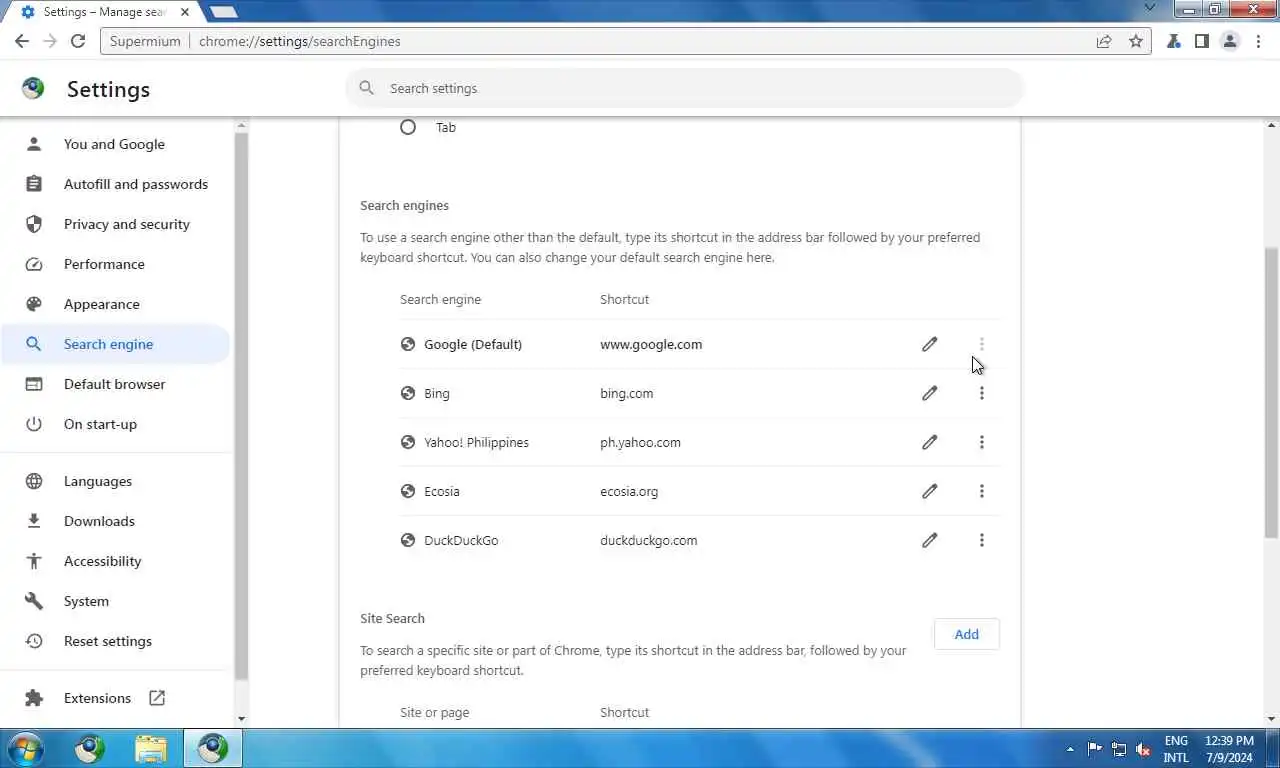Open Performance settings
This screenshot has width=1280, height=768.
point(115,264)
